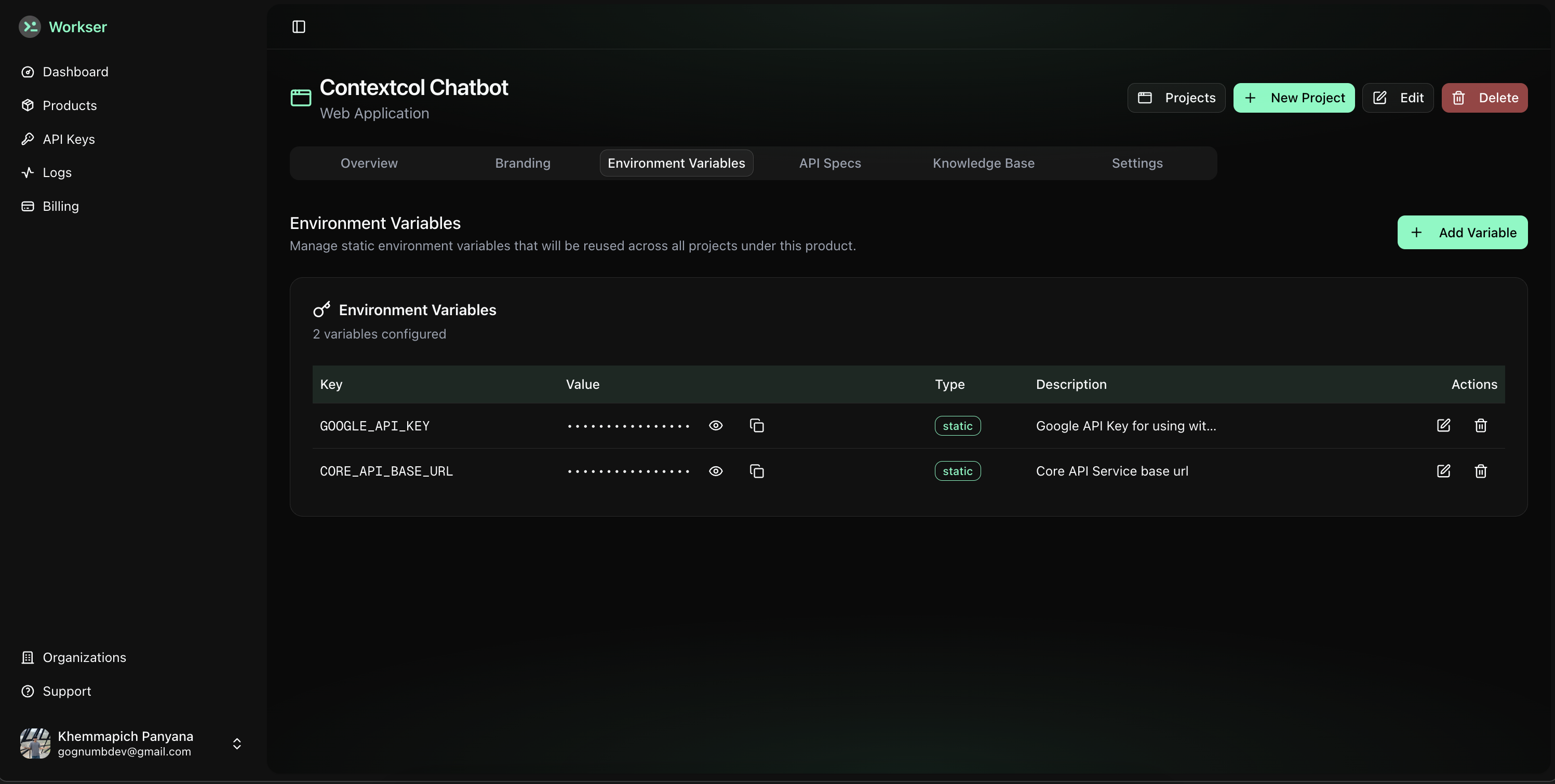
Task: Open the Dashboard sidebar item
Action: click(75, 71)
